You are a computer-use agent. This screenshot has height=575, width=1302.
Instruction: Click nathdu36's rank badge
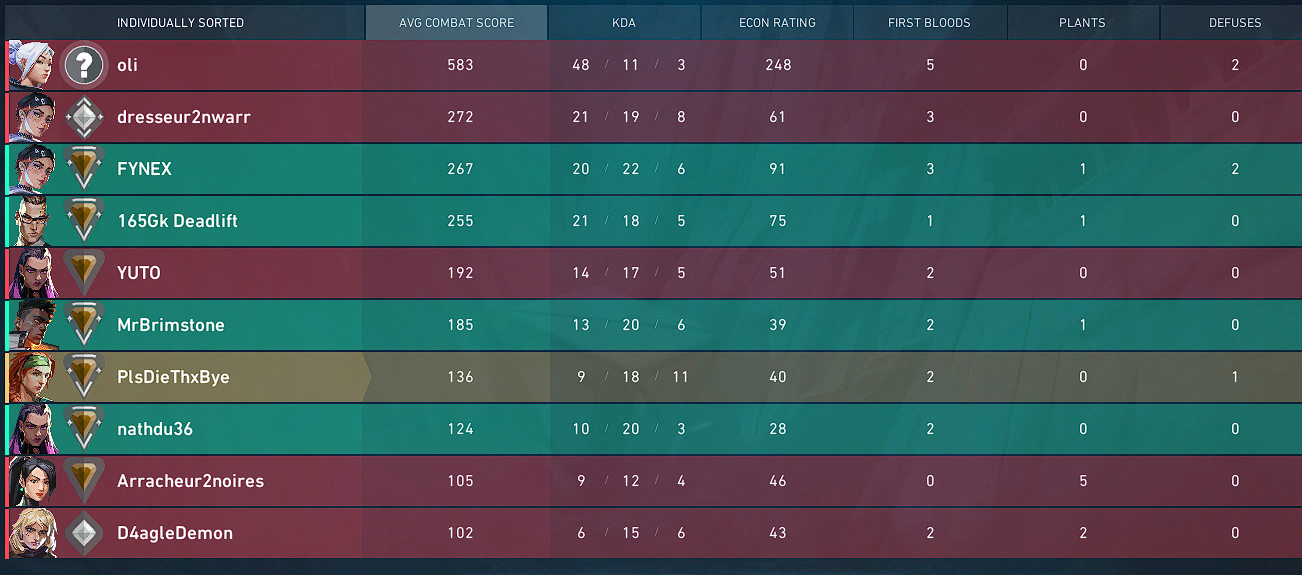[84, 429]
